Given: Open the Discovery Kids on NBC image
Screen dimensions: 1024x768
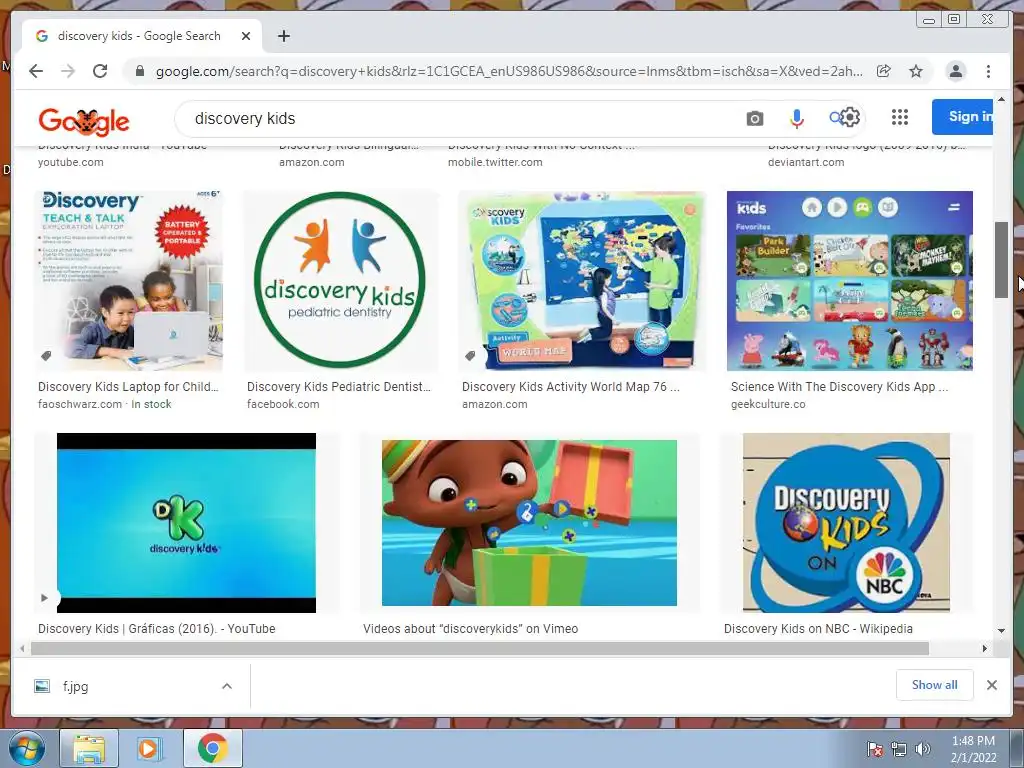Looking at the screenshot, I should click(846, 522).
